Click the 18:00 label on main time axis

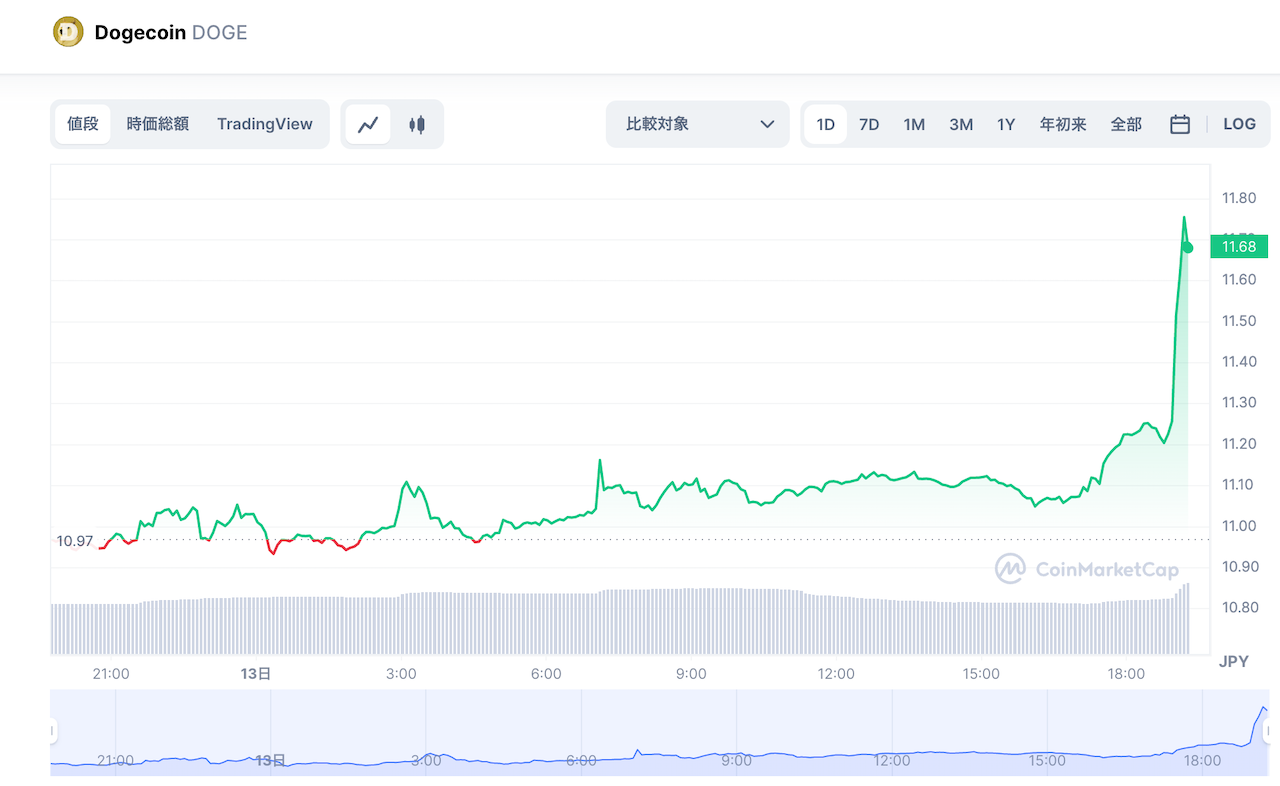click(x=1126, y=673)
